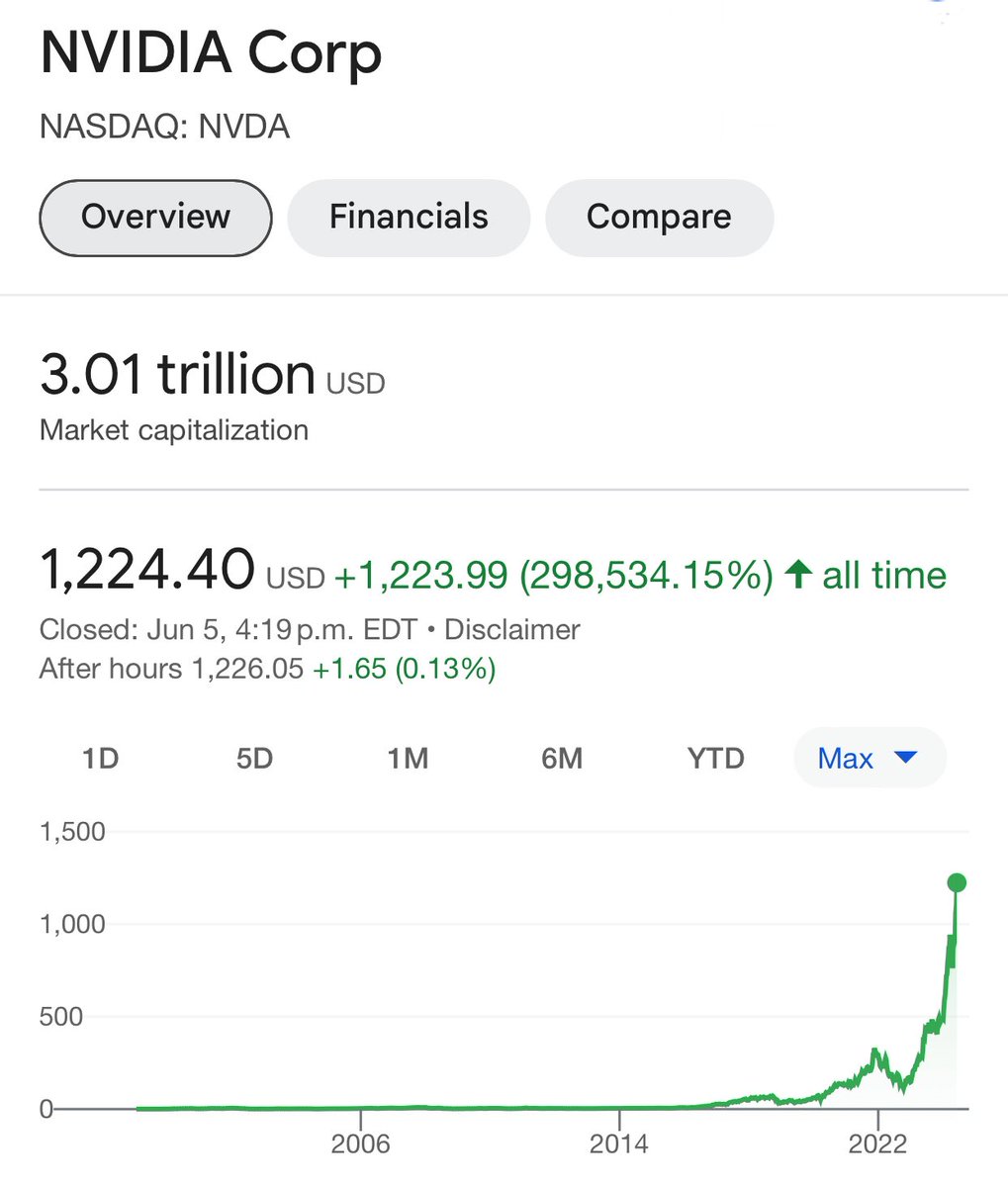Switch to the Financials tab

pos(409,218)
